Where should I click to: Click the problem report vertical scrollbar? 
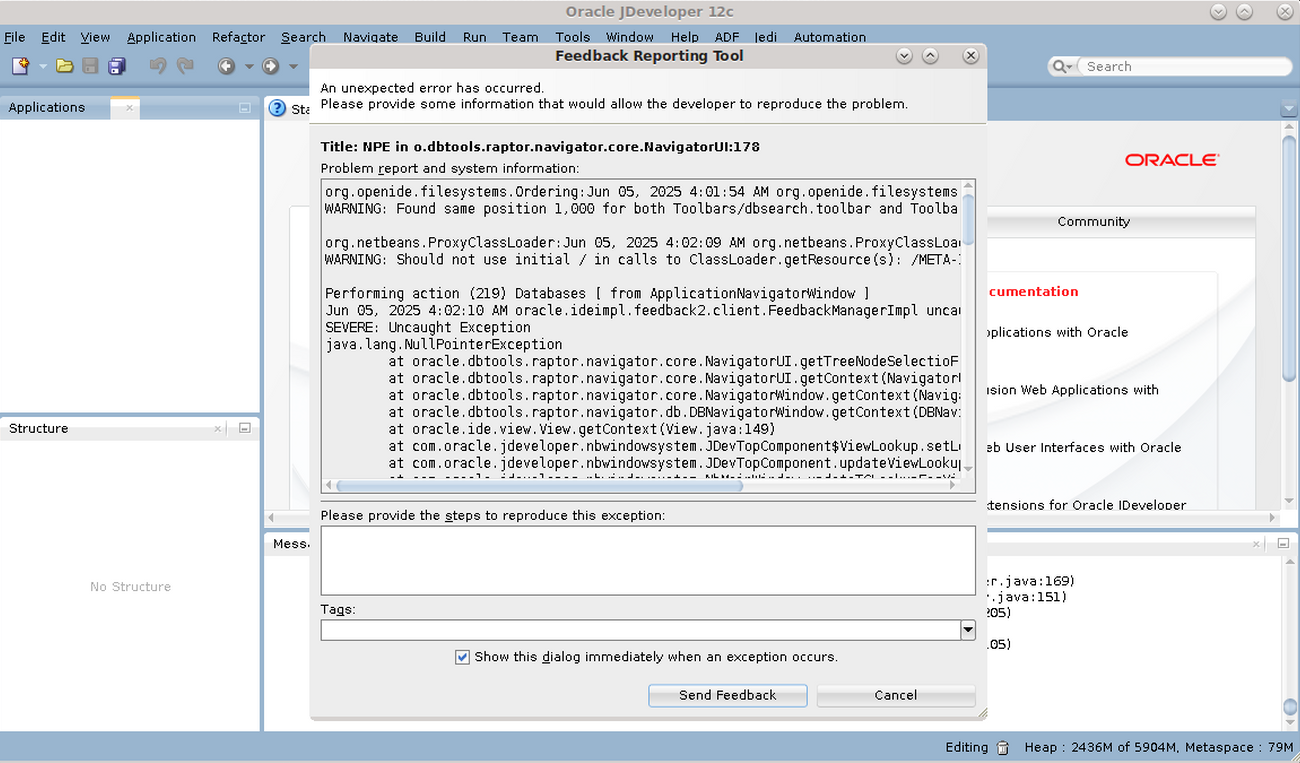click(x=968, y=218)
